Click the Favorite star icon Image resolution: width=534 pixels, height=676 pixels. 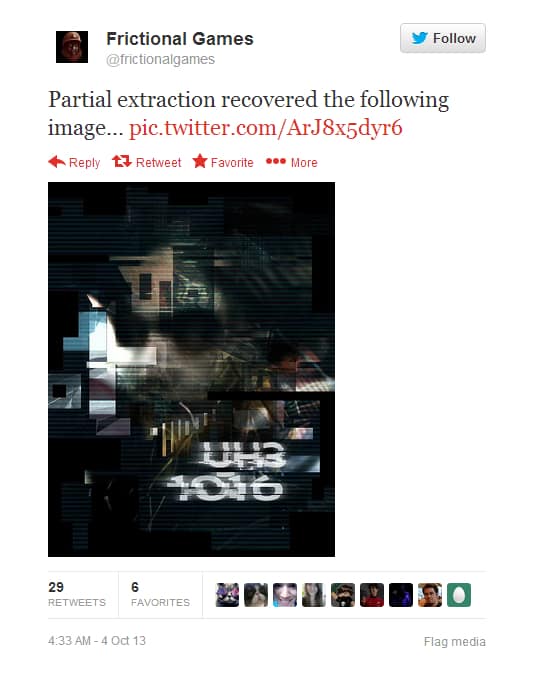[x=200, y=161]
